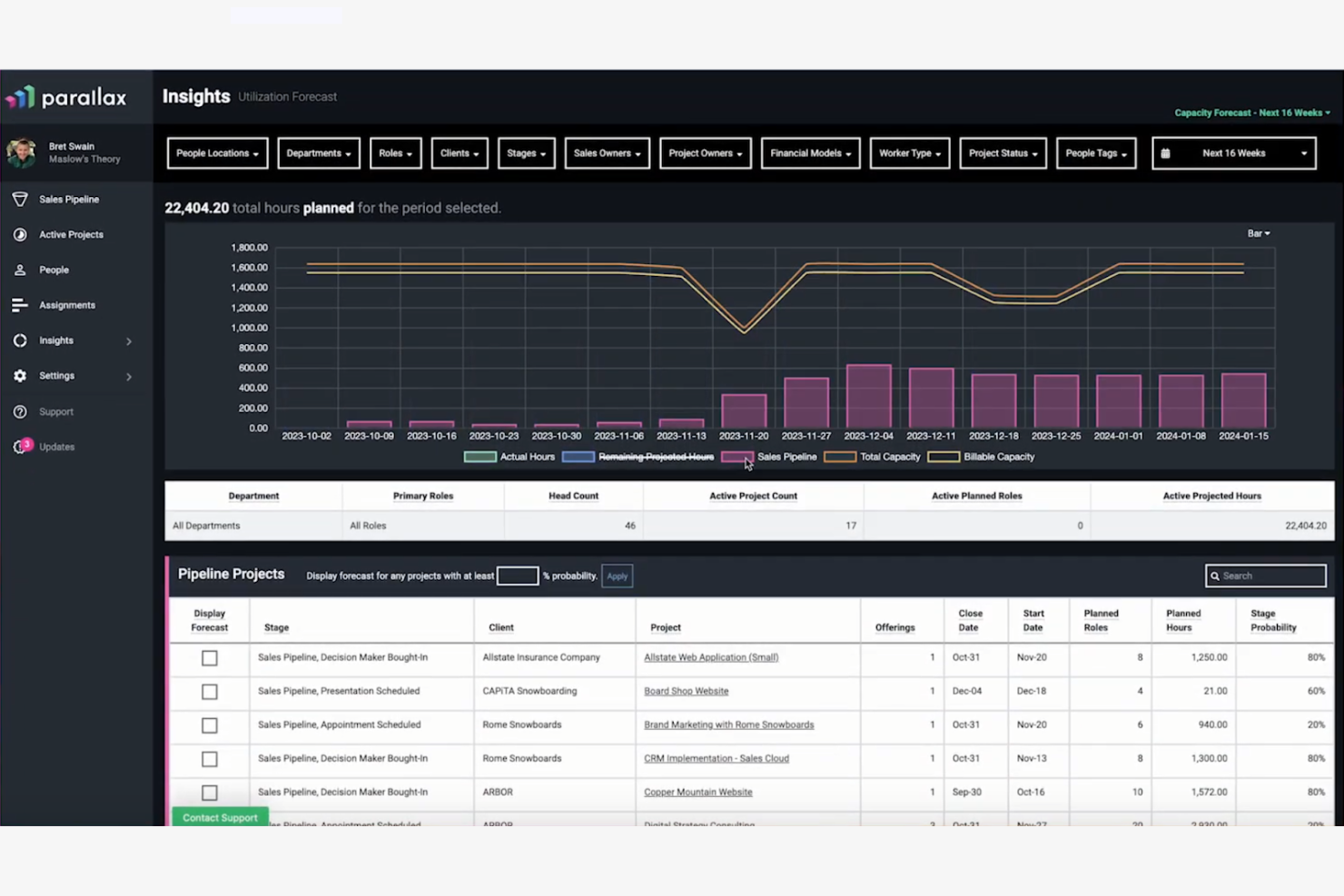This screenshot has width=1344, height=896.
Task: Click the Parallax logo
Action: click(66, 97)
